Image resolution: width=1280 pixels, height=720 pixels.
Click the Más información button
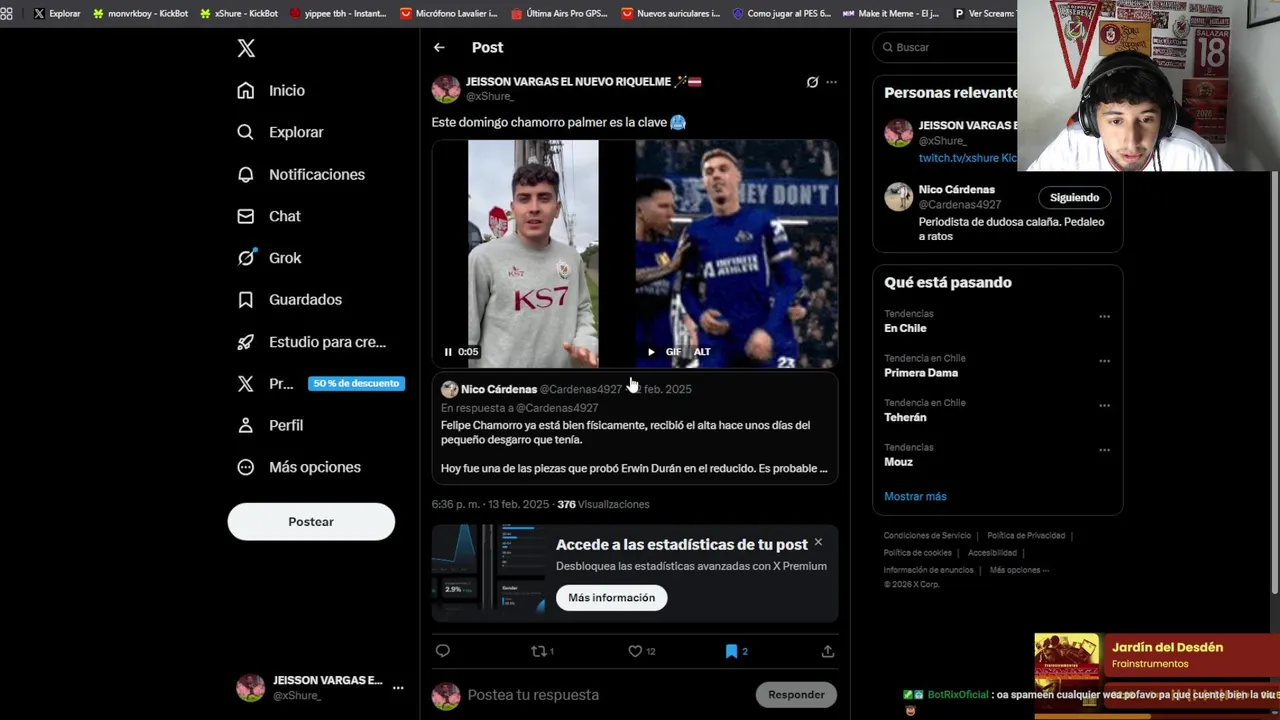(x=612, y=598)
